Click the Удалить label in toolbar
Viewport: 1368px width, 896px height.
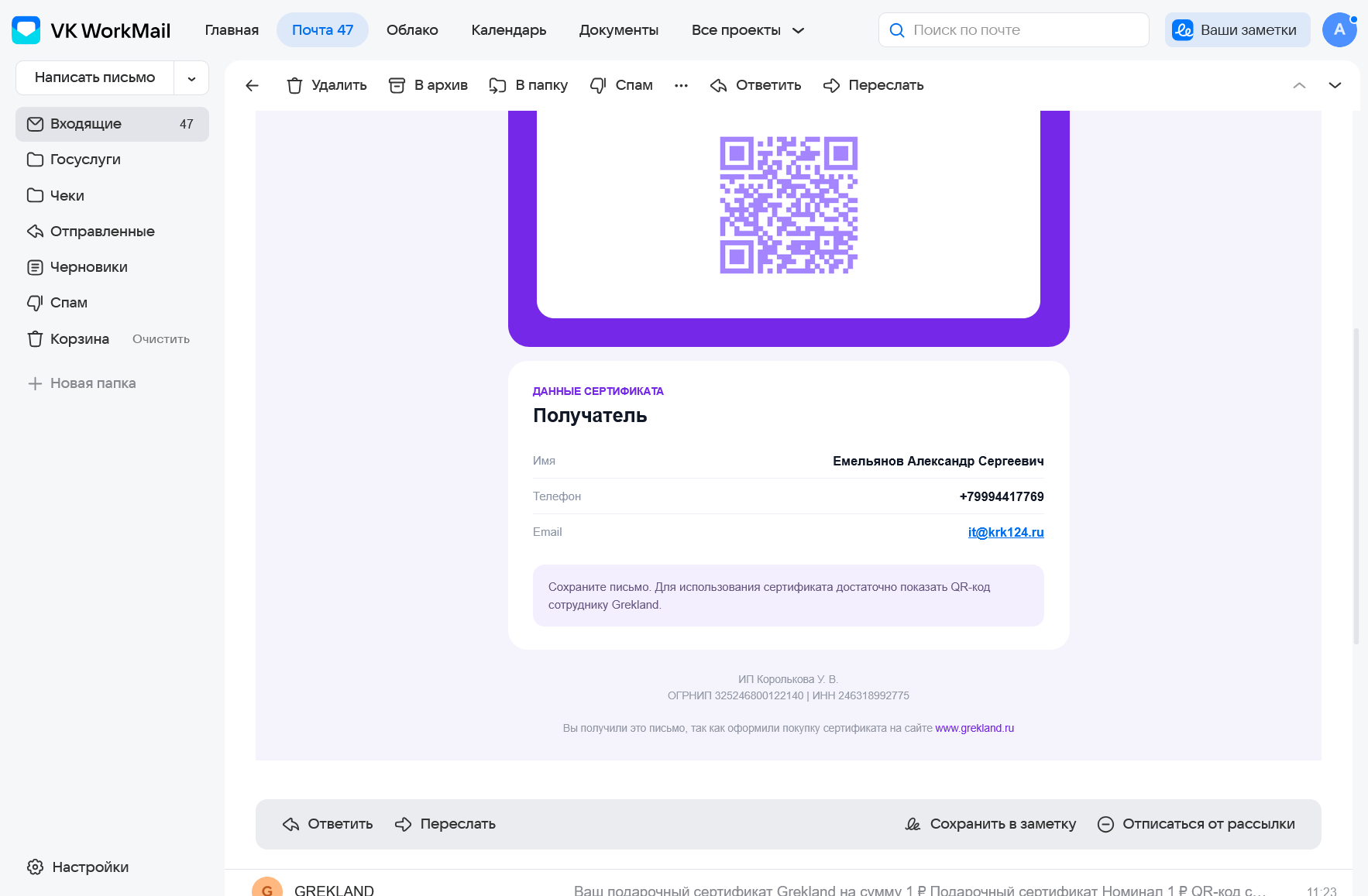click(339, 85)
